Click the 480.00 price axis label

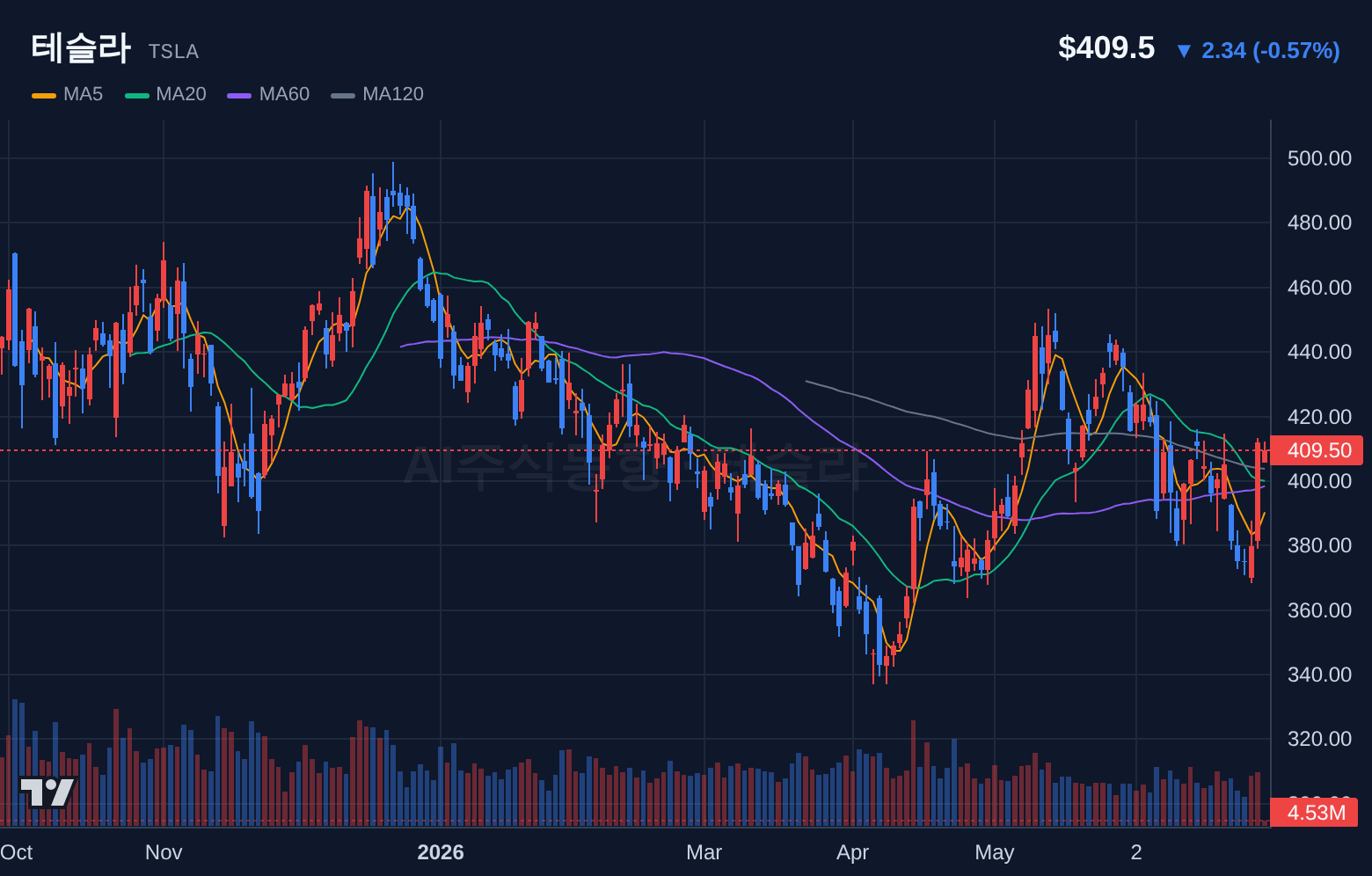click(x=1319, y=223)
